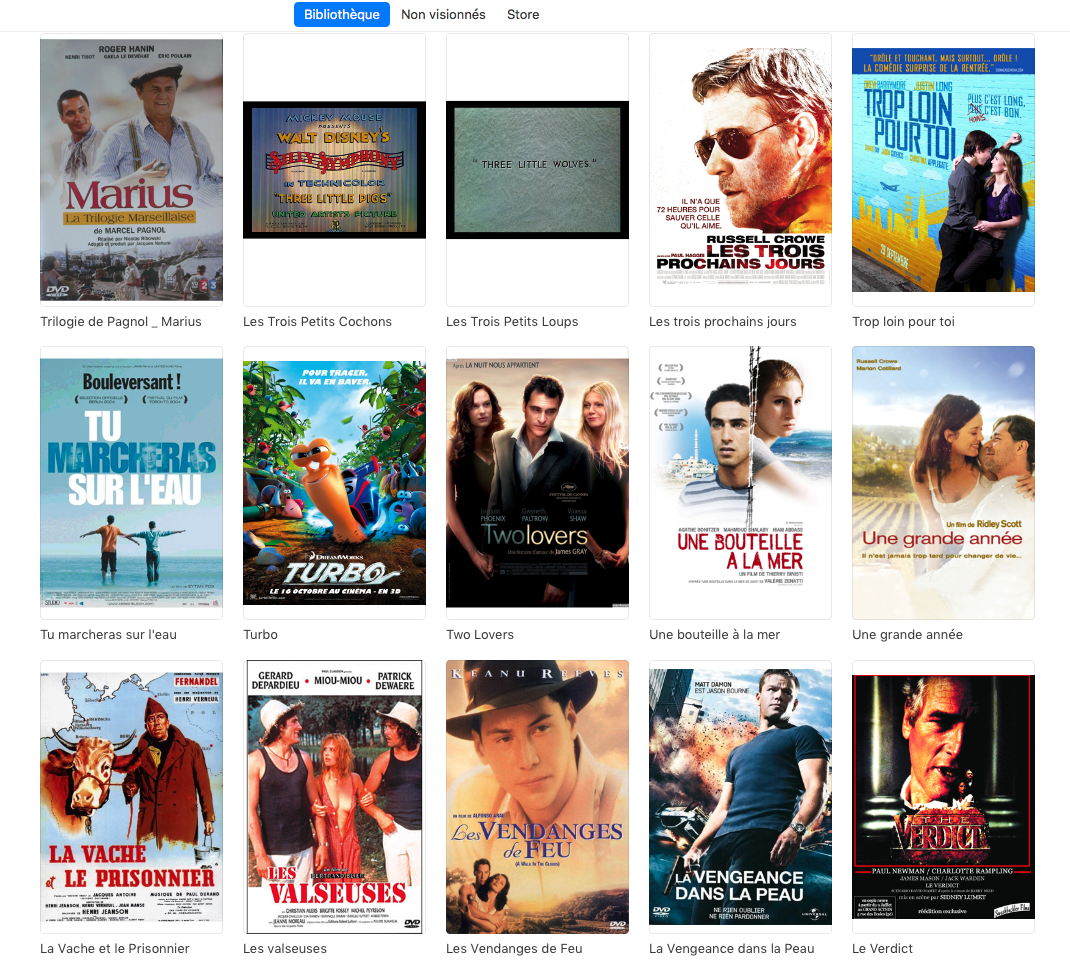Click the 'Turbo' caption text
This screenshot has height=967, width=1070.
point(261,635)
